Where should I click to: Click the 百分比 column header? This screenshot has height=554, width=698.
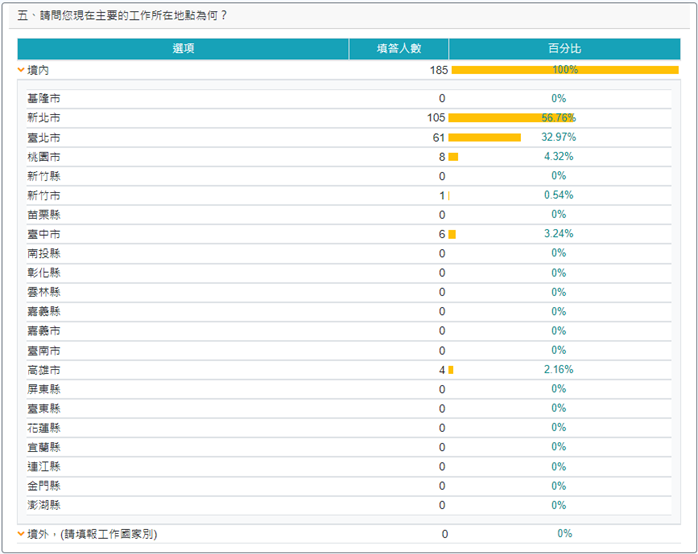click(x=564, y=49)
